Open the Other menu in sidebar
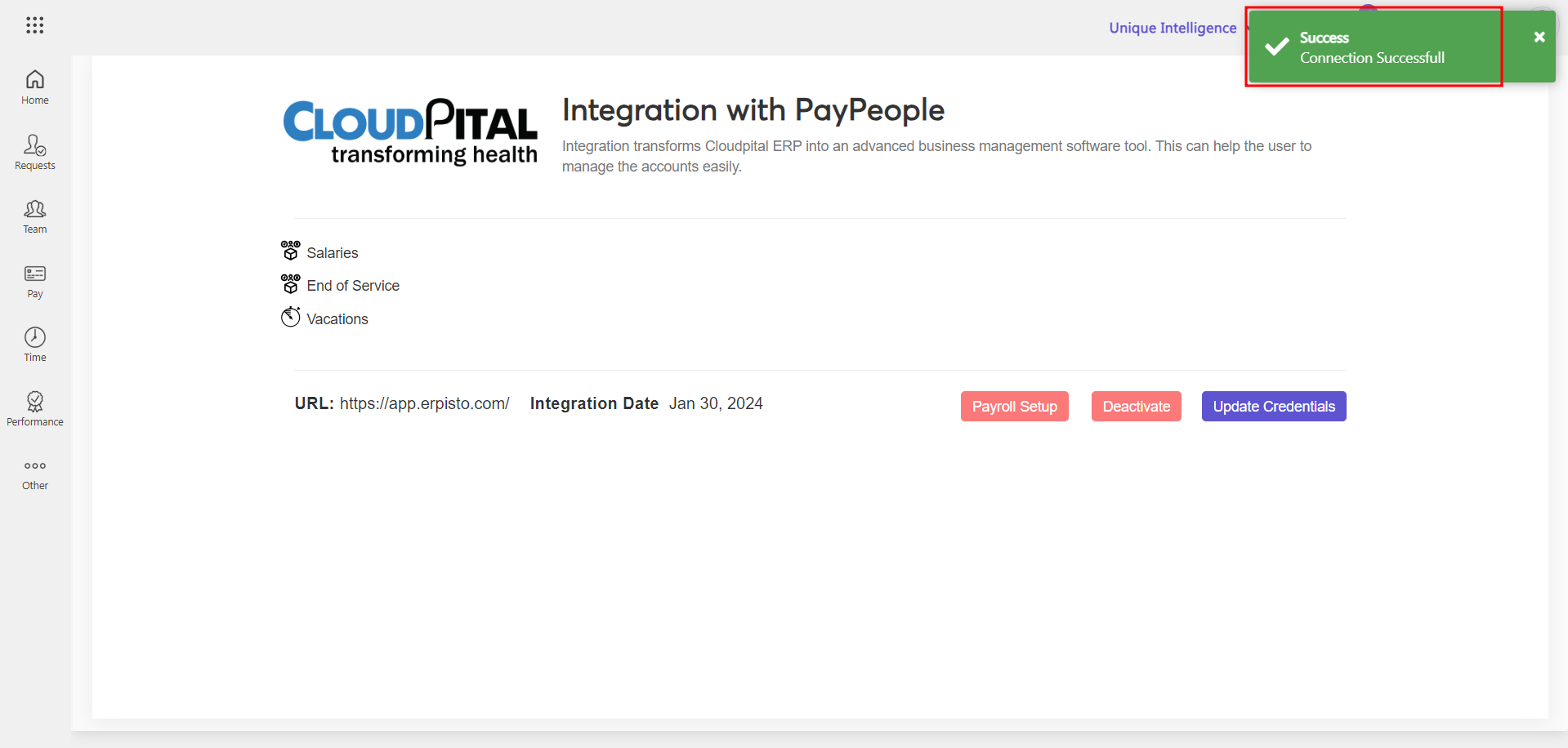 (35, 474)
